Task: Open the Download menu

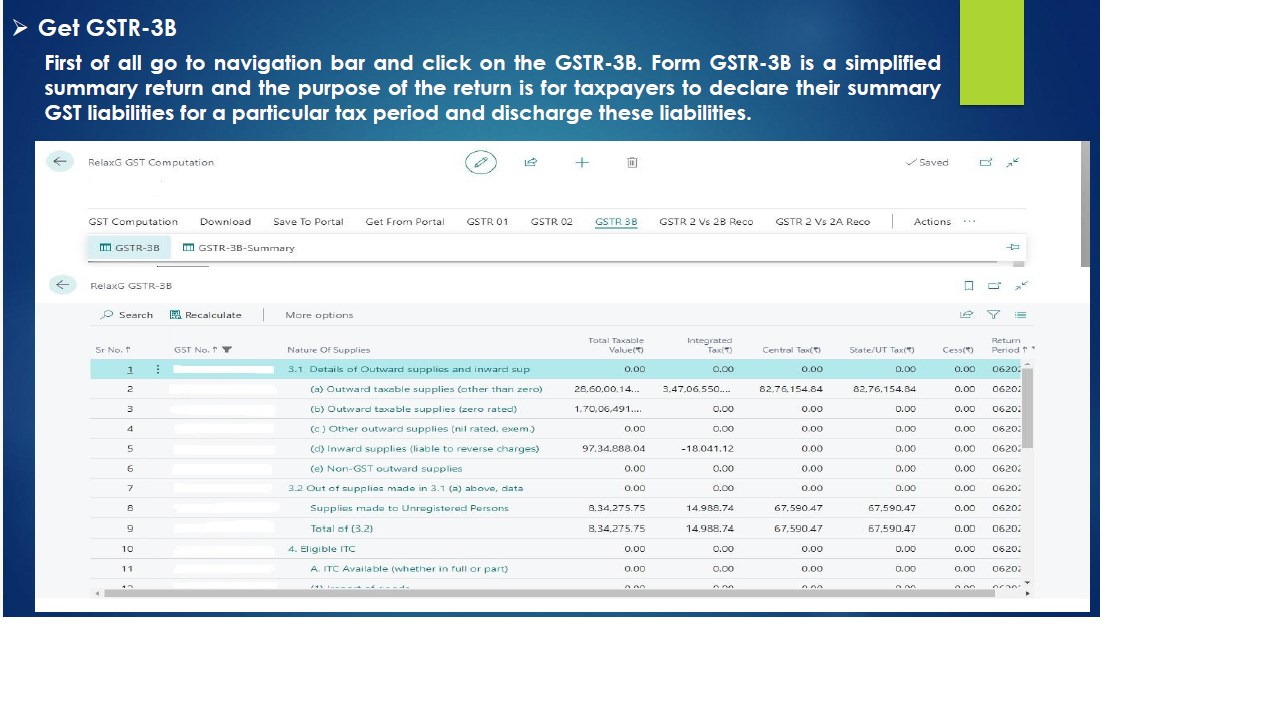Action: click(x=225, y=222)
